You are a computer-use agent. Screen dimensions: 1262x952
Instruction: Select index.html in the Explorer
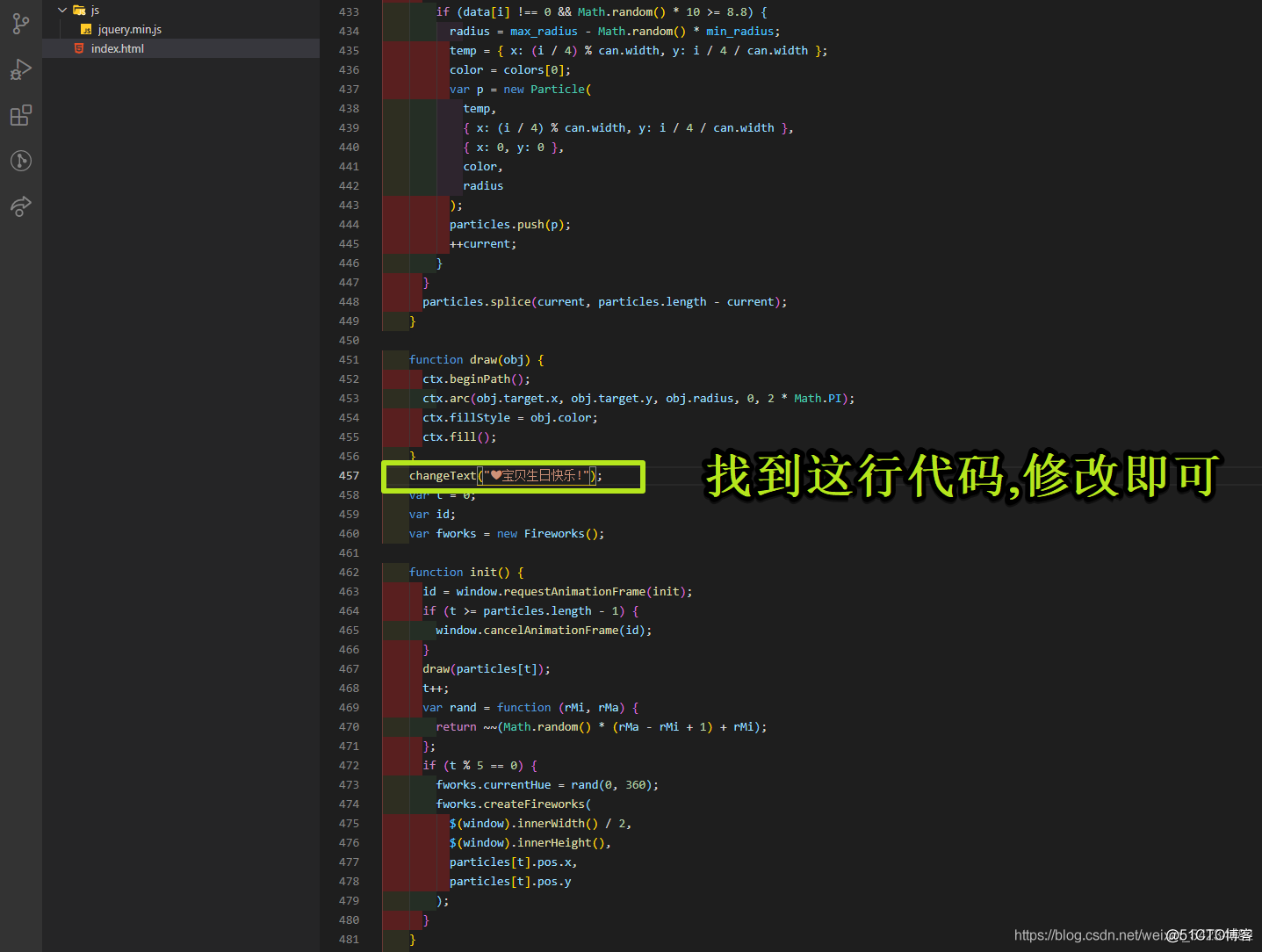[118, 48]
